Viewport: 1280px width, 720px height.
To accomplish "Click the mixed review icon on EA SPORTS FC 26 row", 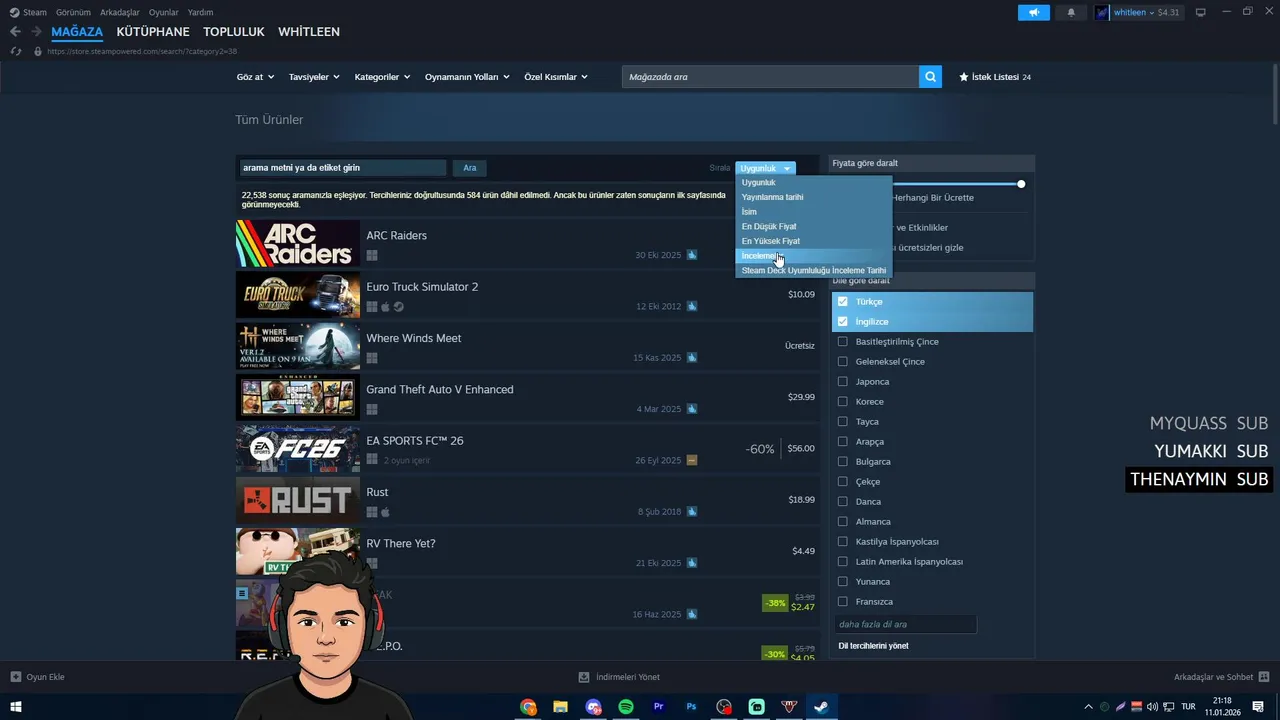I will tap(692, 460).
